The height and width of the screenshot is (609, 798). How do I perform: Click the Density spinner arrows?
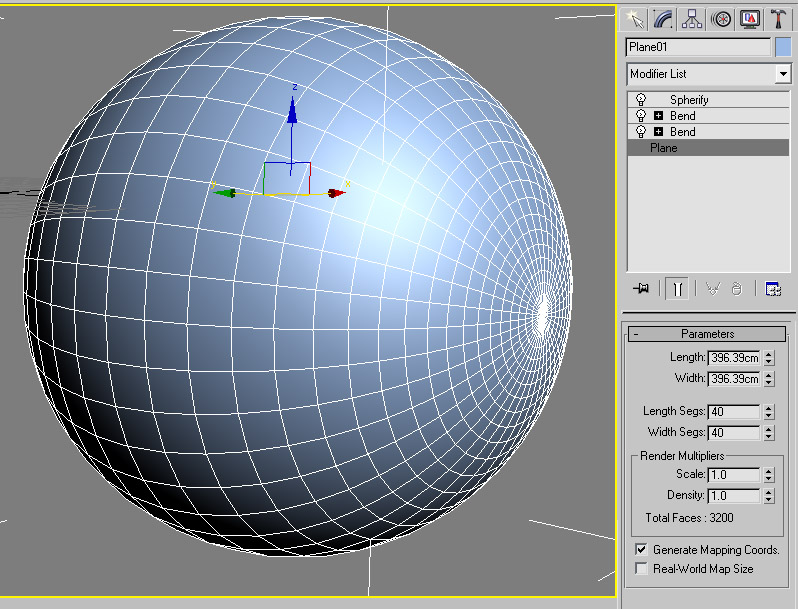(768, 496)
